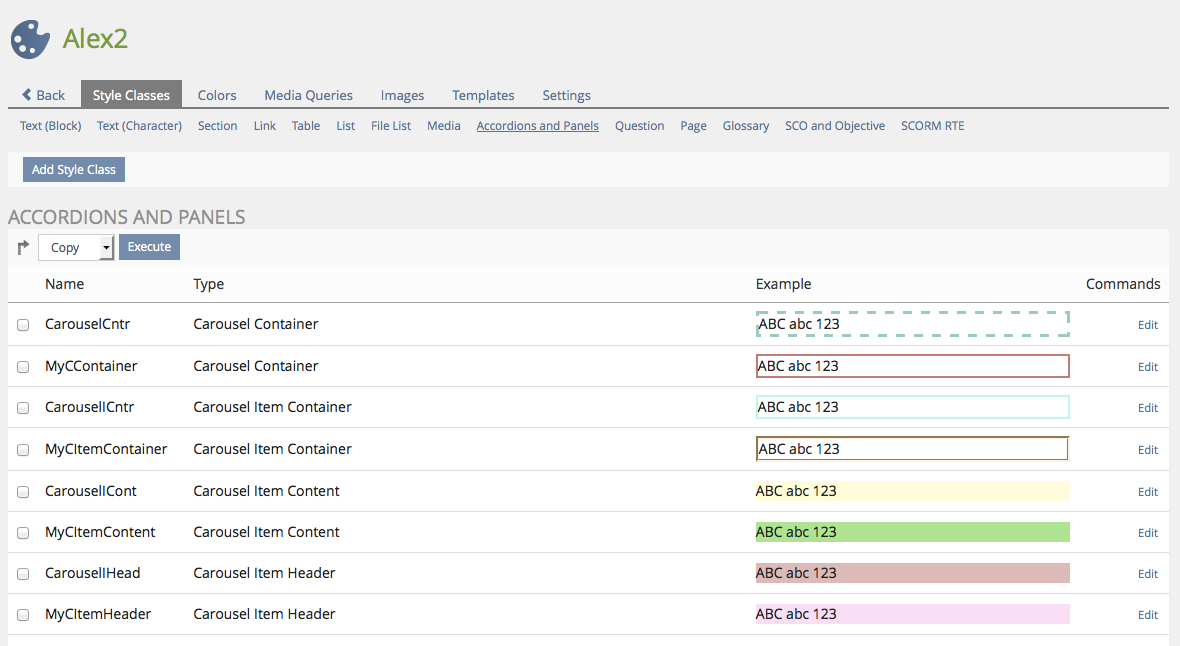The image size is (1180, 646).
Task: Open the Text (Block) category link
Action: click(51, 126)
